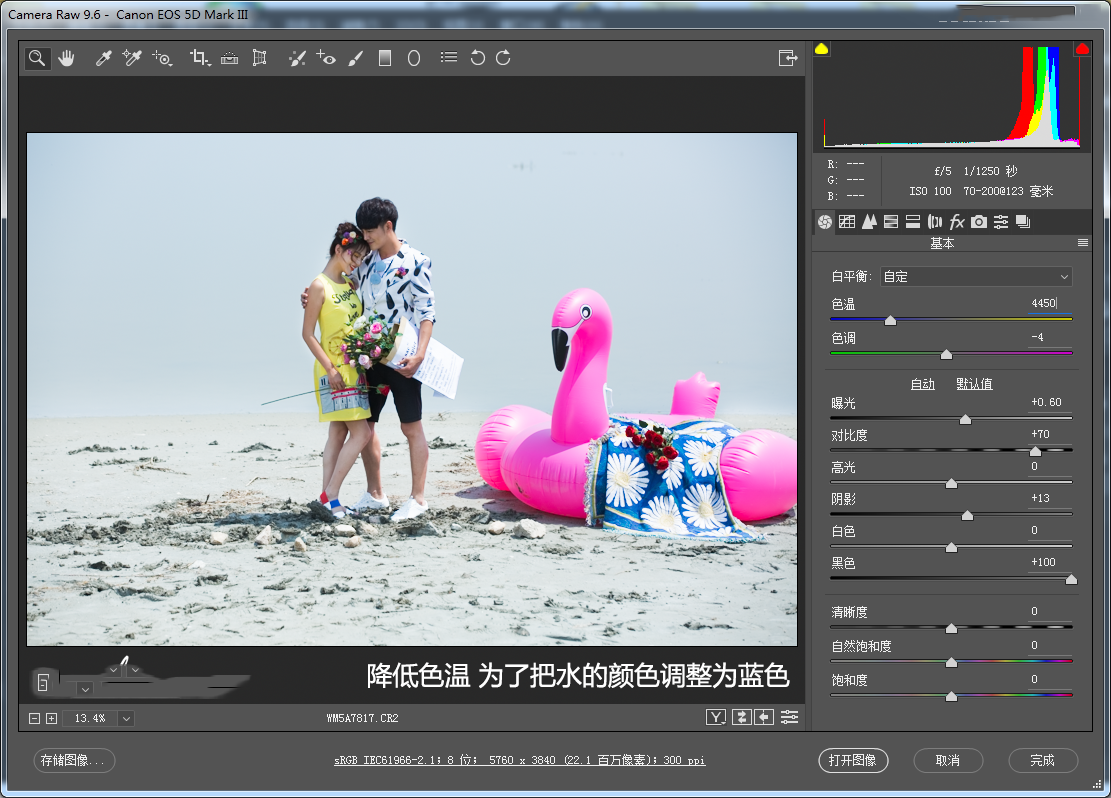Zoom out with the minus button
This screenshot has height=798, width=1111.
tap(34, 719)
